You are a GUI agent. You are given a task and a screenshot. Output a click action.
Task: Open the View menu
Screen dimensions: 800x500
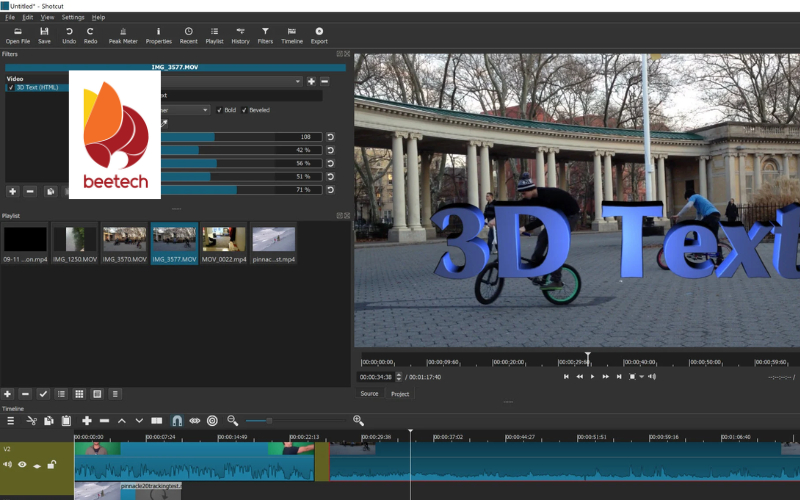pos(47,17)
